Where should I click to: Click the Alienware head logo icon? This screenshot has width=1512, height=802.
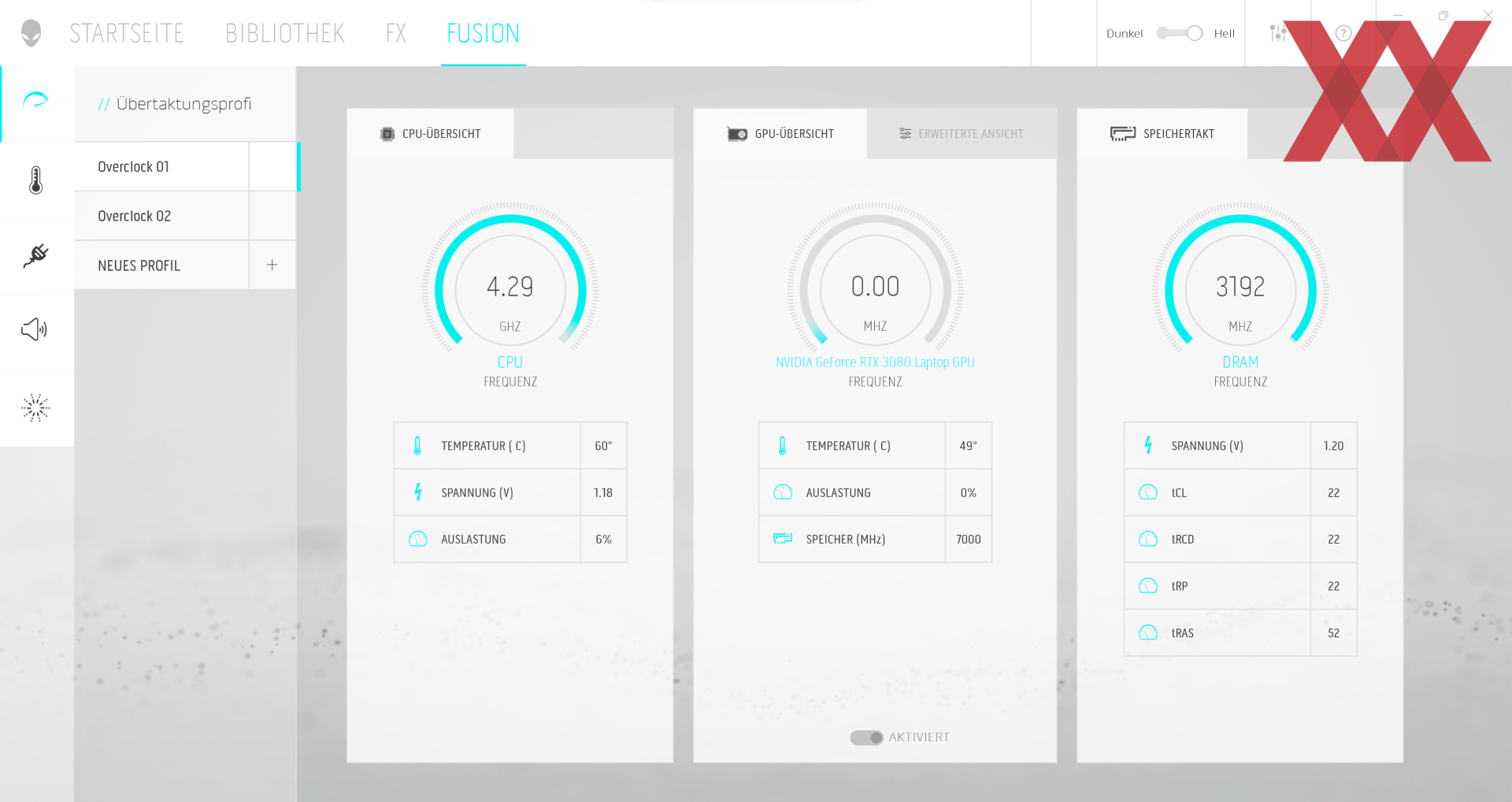click(x=31, y=33)
